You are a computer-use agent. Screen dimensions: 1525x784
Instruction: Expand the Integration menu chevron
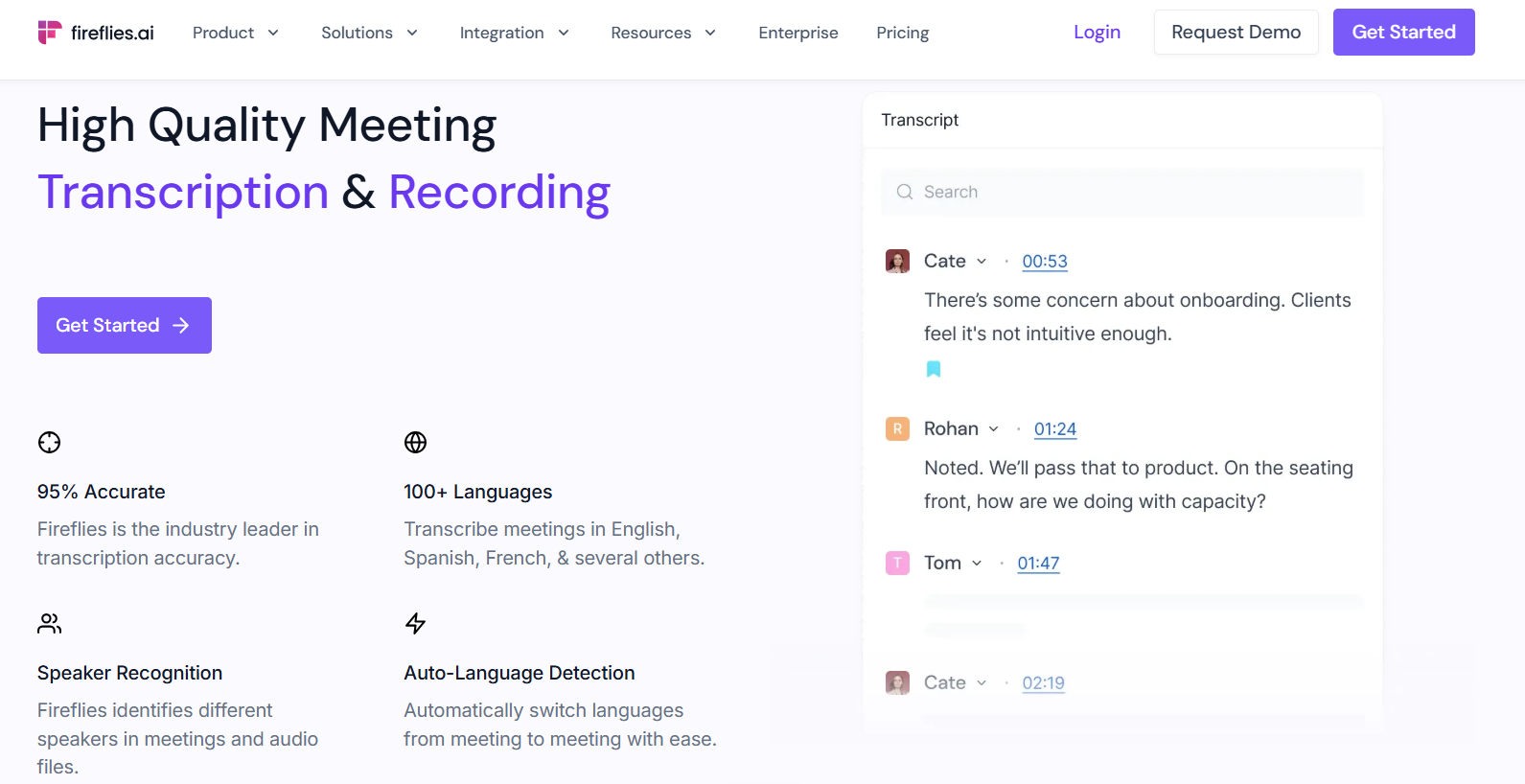pos(564,33)
